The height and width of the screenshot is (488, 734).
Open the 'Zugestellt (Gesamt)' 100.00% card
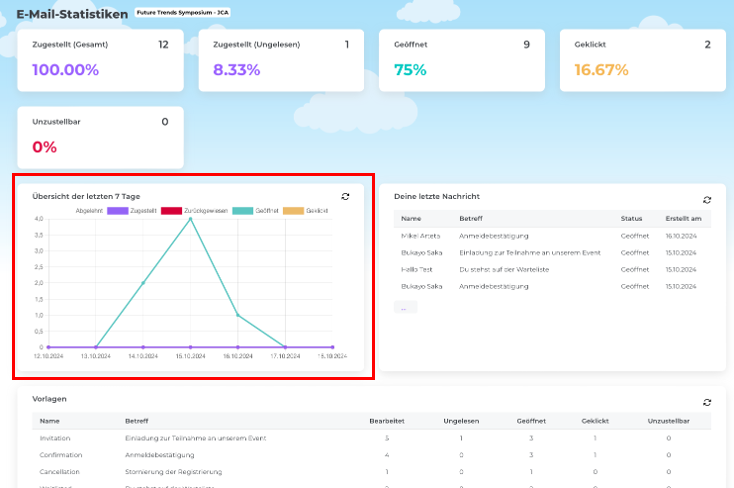[100, 60]
